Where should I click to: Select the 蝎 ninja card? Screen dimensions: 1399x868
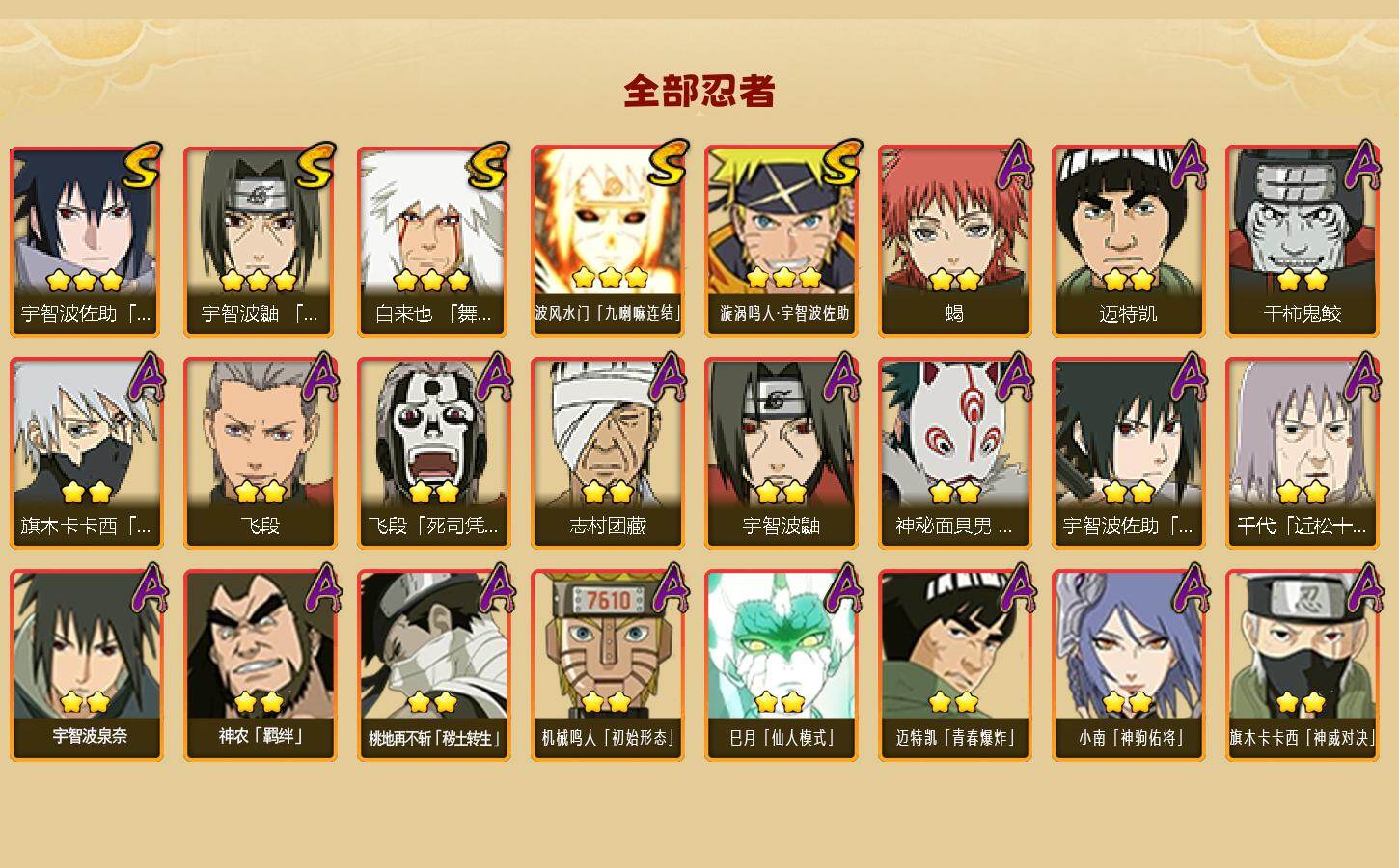[954, 241]
